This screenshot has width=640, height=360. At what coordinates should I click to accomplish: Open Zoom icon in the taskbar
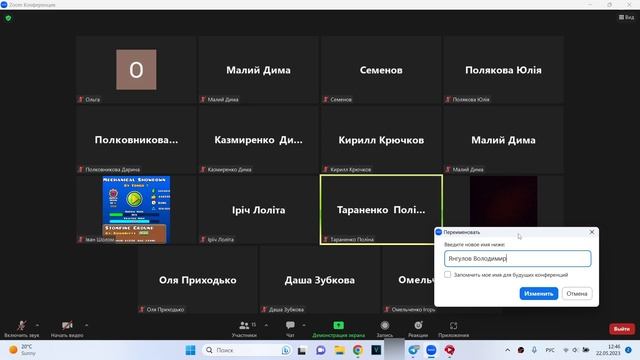[x=431, y=350]
